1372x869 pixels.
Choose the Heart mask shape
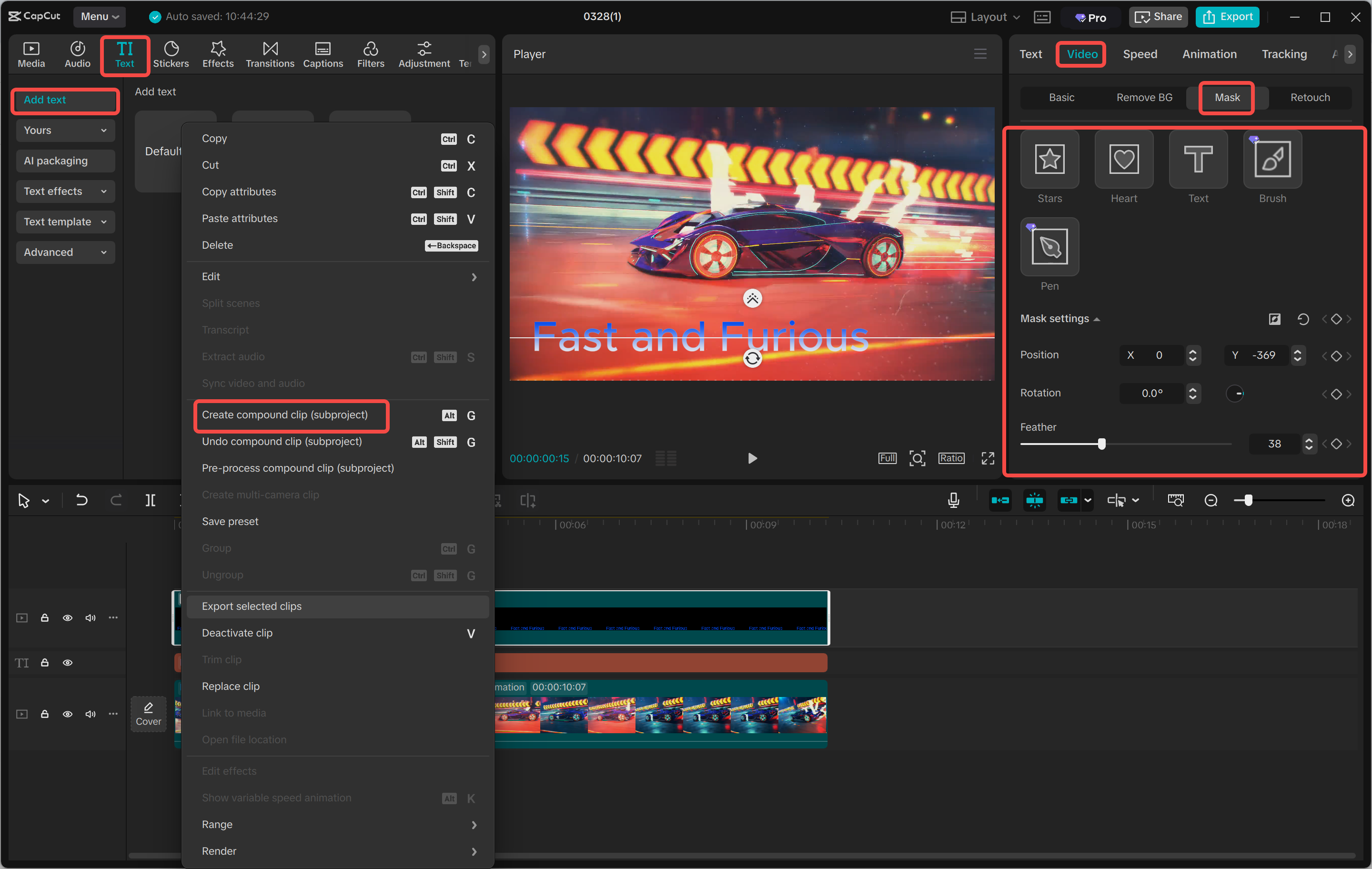pyautogui.click(x=1123, y=160)
